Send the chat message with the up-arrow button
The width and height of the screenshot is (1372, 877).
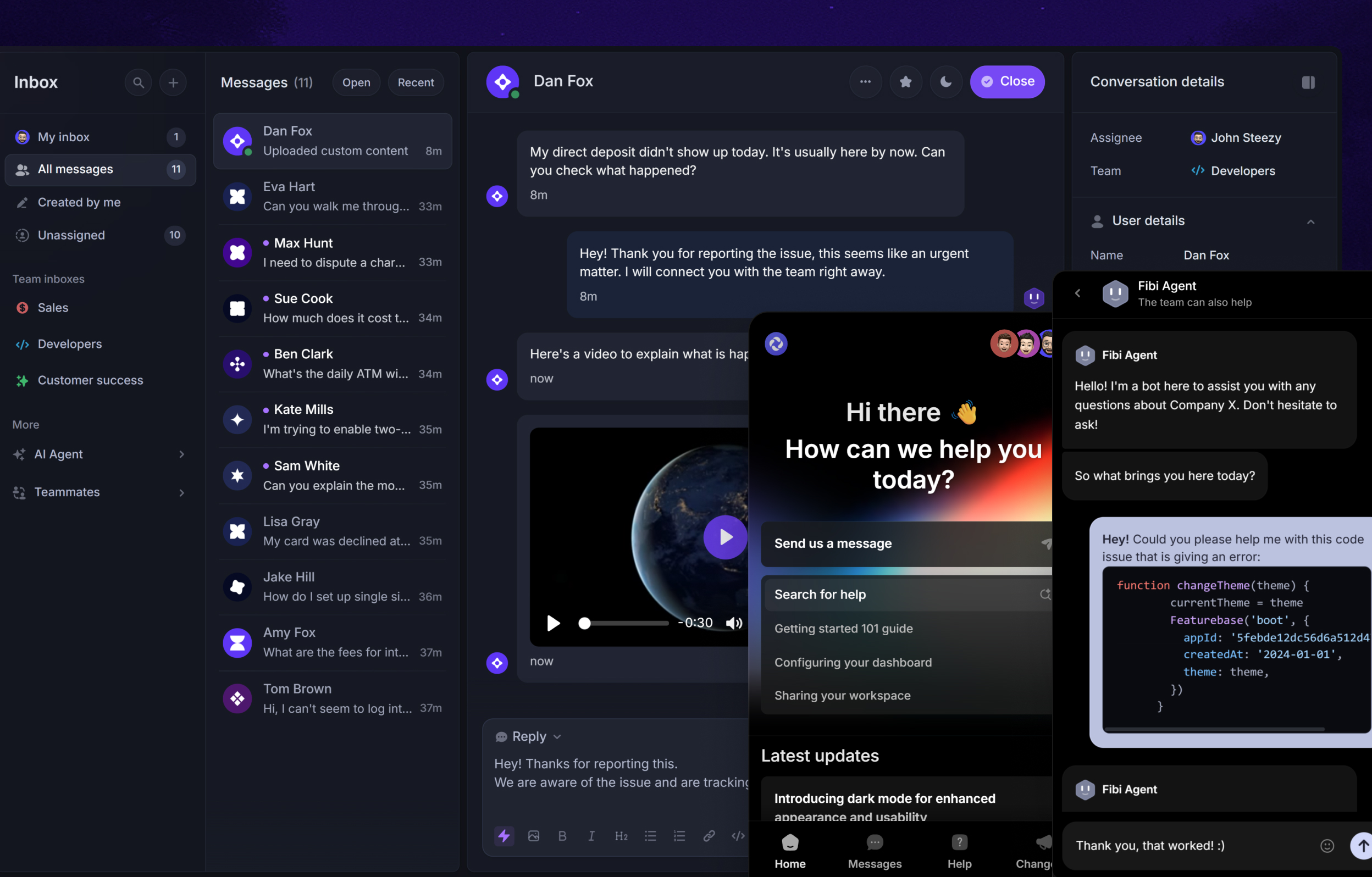[1362, 846]
